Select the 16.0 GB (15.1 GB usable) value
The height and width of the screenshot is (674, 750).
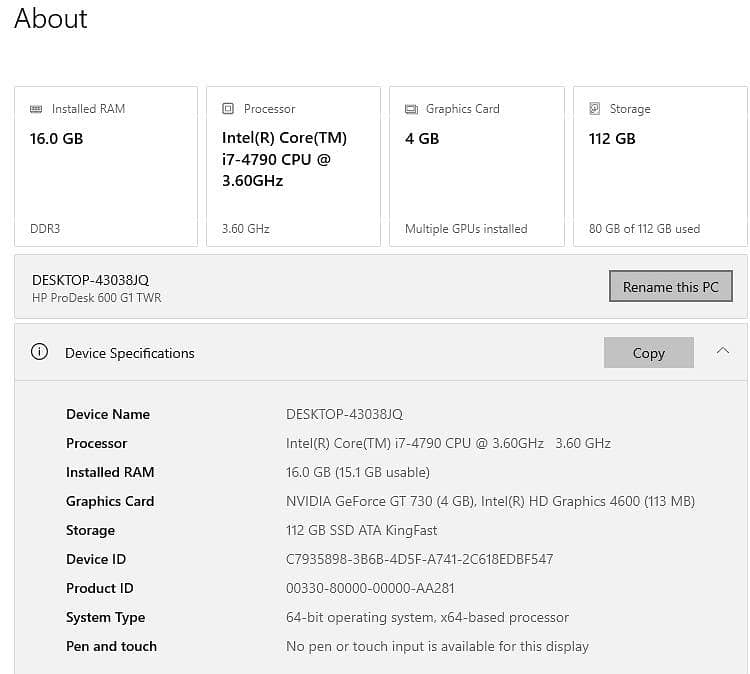click(358, 472)
